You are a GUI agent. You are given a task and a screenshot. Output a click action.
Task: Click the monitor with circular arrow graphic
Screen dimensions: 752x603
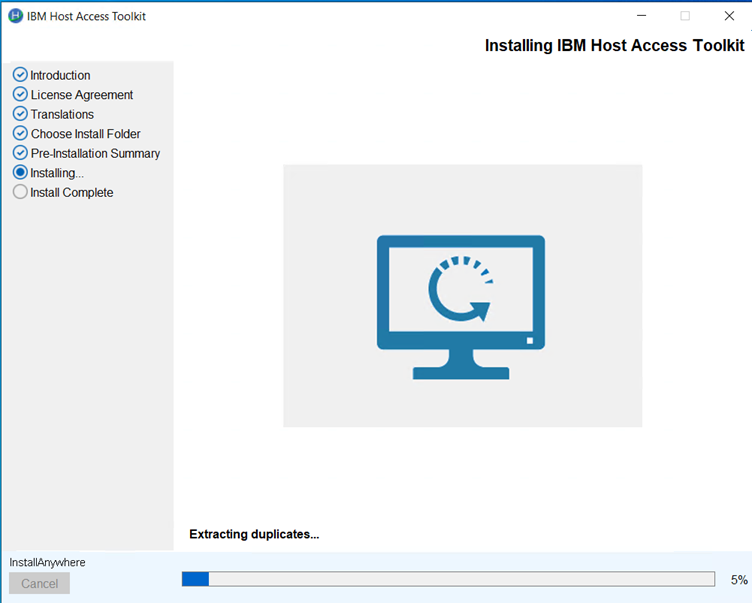click(x=461, y=306)
